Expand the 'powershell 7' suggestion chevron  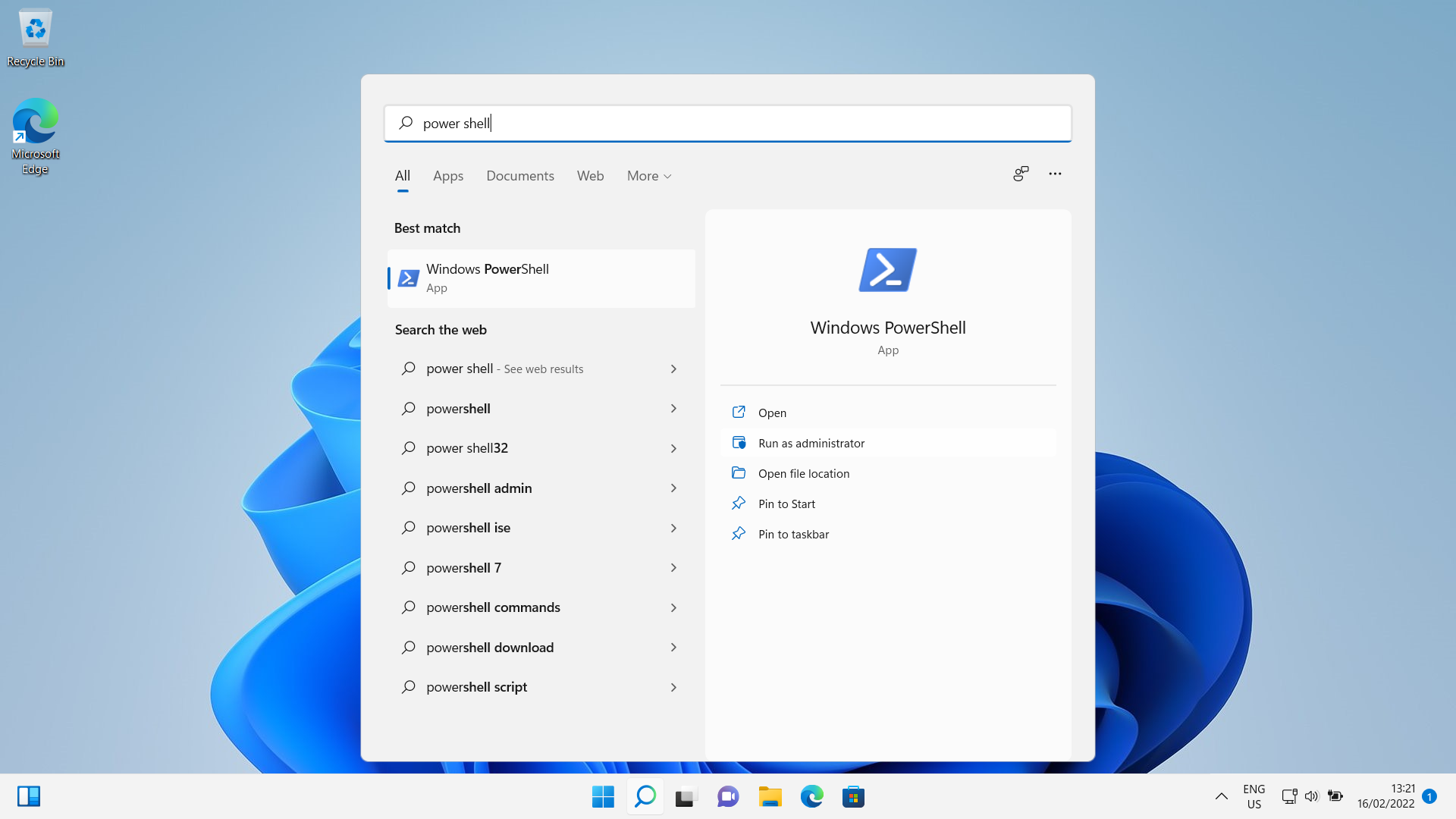click(673, 568)
